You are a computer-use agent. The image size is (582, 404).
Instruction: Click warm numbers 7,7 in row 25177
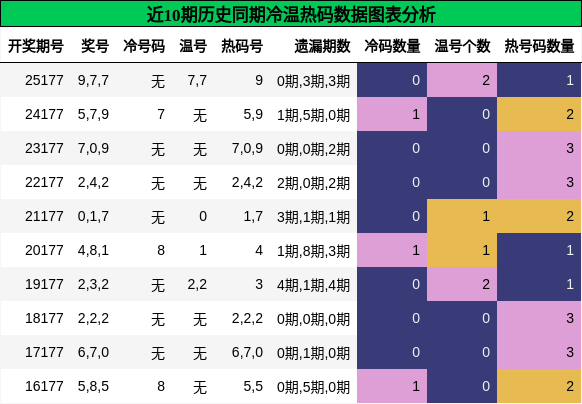(197, 80)
